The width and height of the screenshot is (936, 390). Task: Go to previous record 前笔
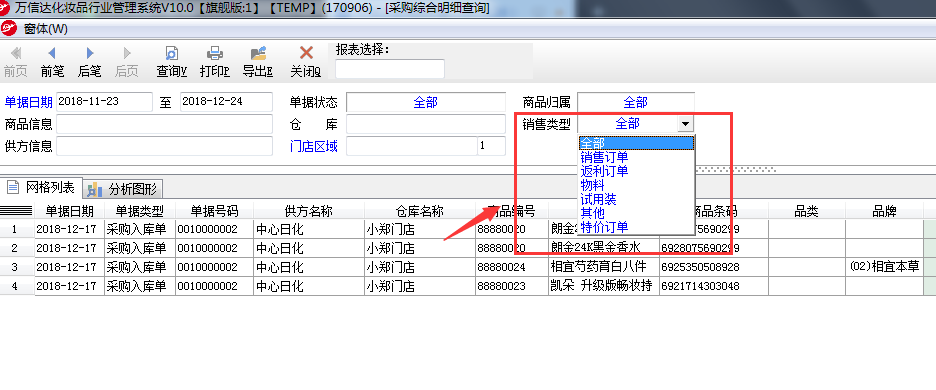[x=52, y=54]
